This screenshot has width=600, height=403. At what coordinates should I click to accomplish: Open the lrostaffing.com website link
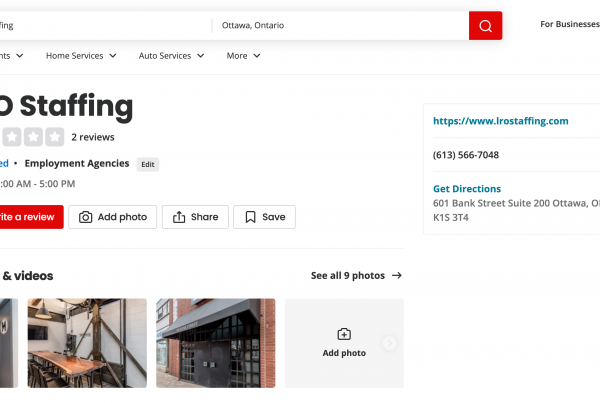coord(500,121)
